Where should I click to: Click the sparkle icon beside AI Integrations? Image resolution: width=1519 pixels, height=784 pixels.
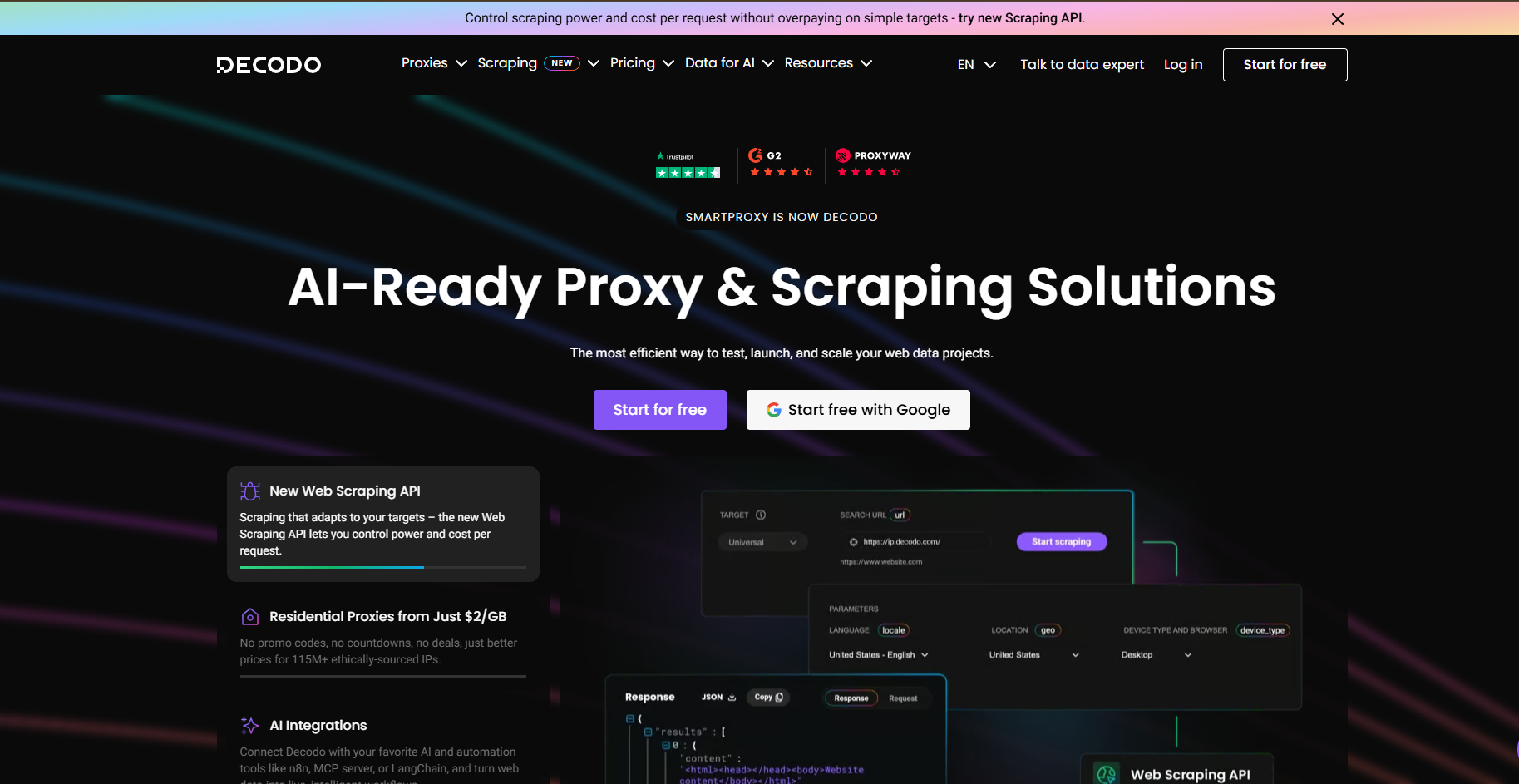[250, 726]
